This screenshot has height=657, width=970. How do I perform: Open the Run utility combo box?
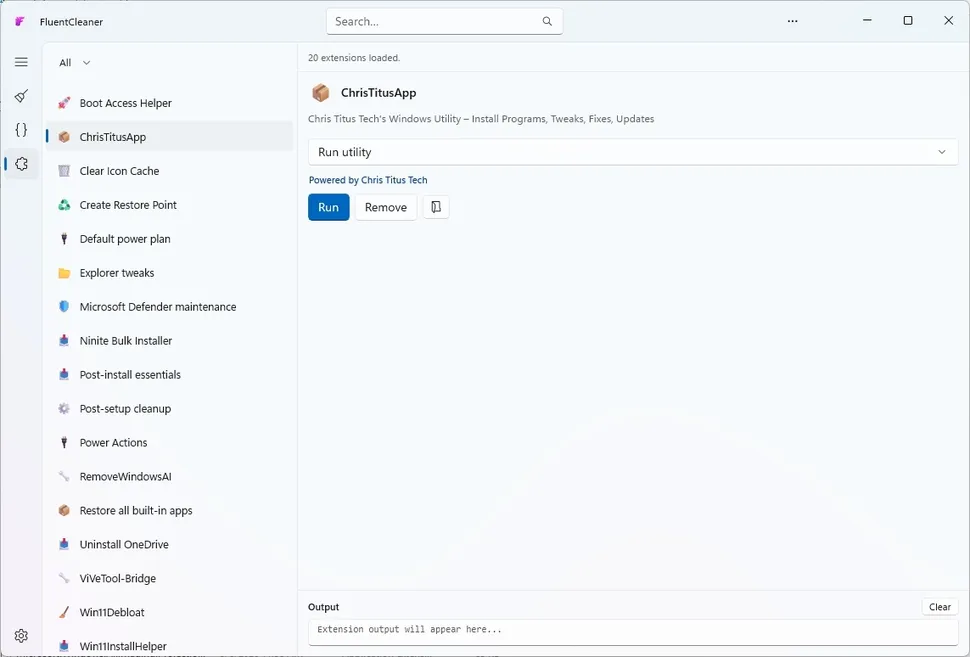tap(633, 152)
